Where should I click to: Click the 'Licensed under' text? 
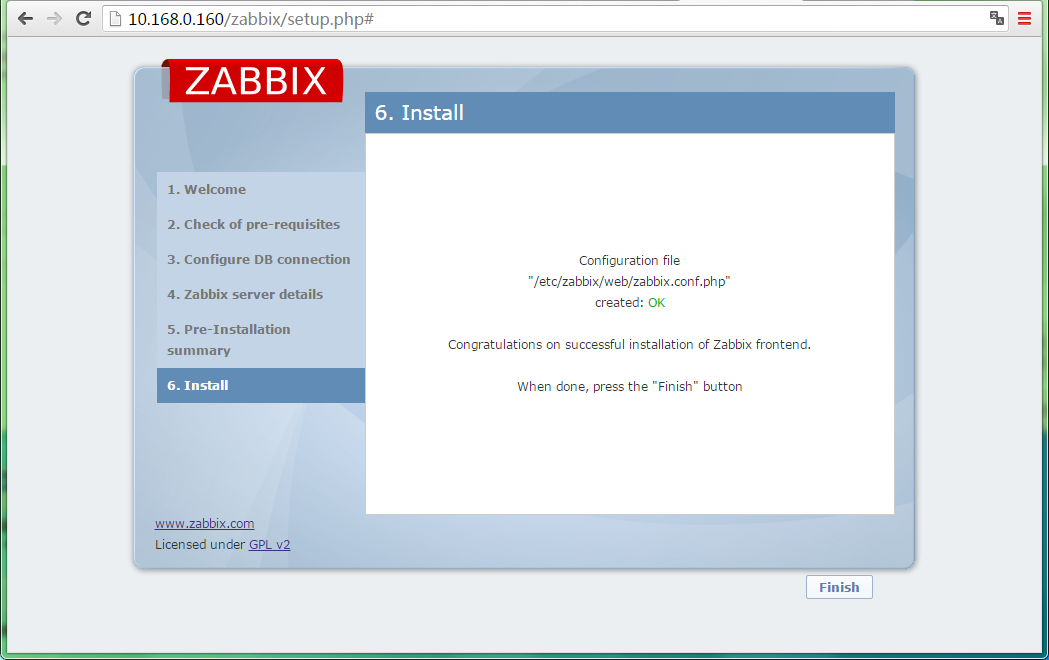(x=200, y=544)
